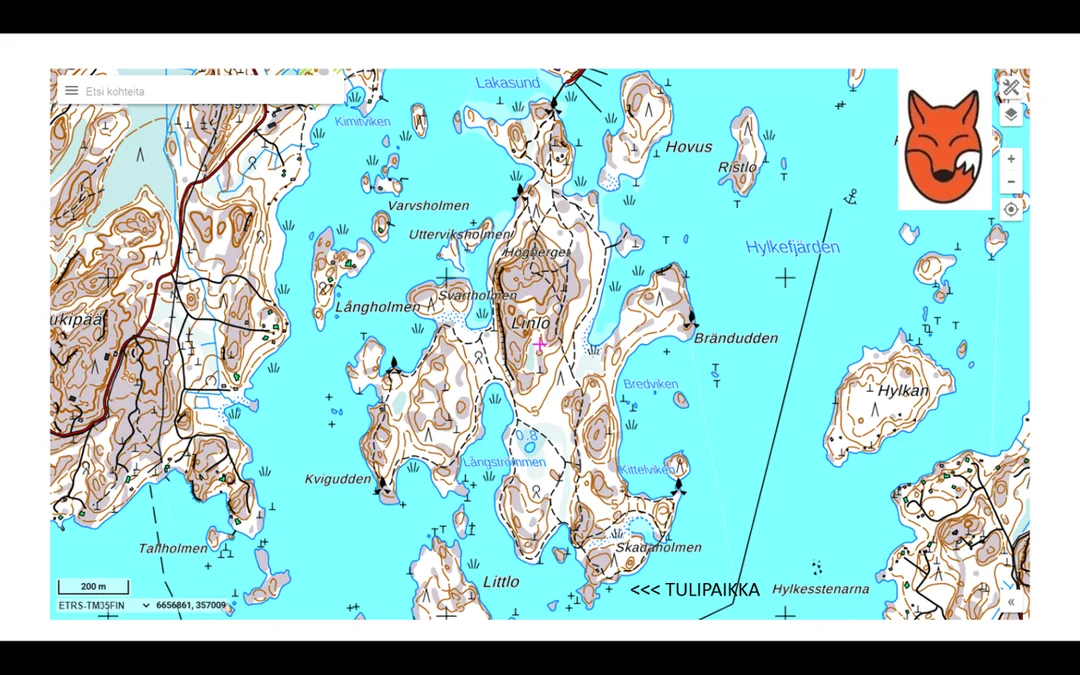Open the map layers selector

pyautogui.click(x=1011, y=115)
